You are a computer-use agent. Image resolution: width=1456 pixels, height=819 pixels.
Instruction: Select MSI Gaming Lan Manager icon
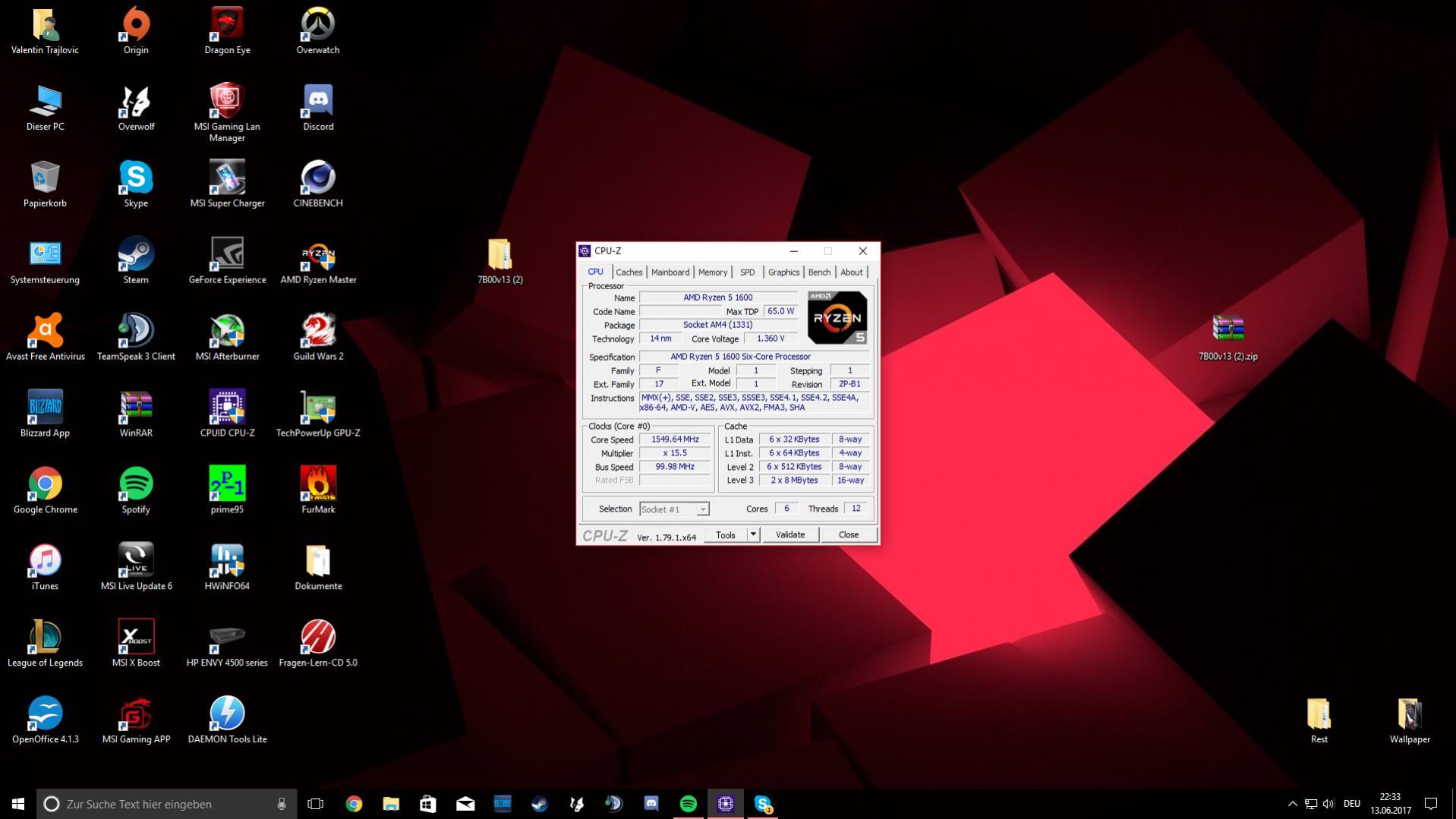point(227,113)
